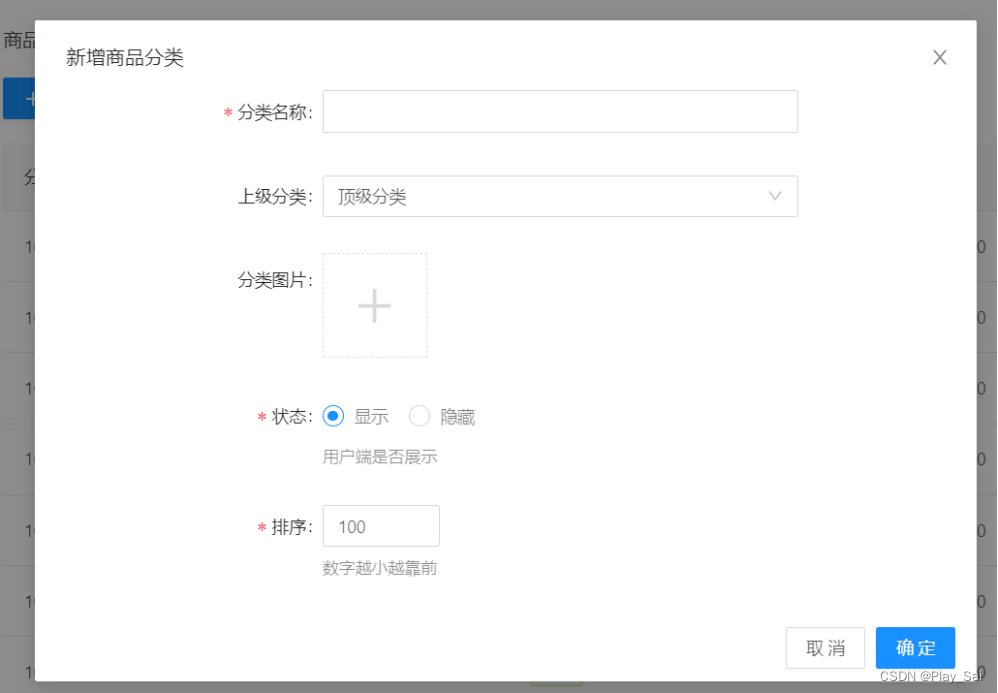
Task: Focus the 排序 input showing 100
Action: (381, 526)
